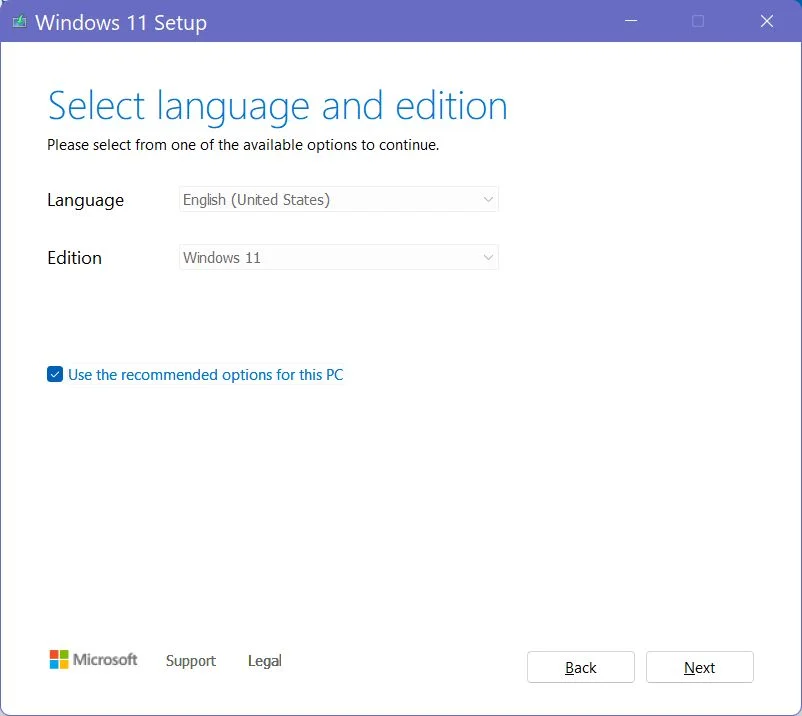Viewport: 802px width, 716px height.
Task: Click the Microsoft logo
Action: click(93, 660)
